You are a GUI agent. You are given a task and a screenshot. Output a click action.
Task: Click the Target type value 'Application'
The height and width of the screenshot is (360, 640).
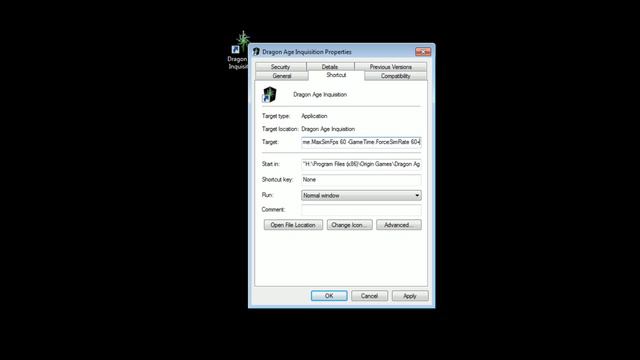(314, 116)
